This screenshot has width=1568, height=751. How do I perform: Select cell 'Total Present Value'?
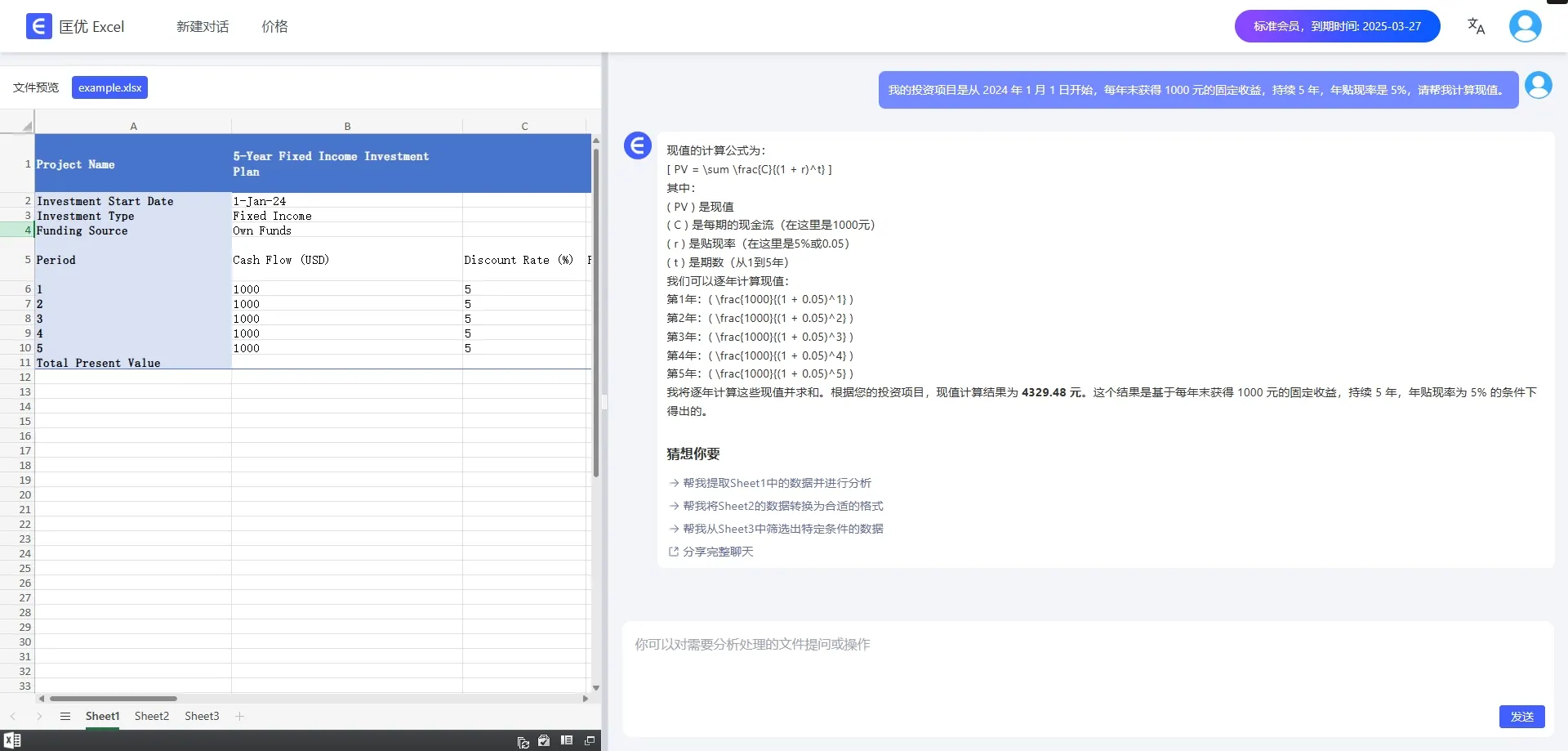click(x=133, y=362)
